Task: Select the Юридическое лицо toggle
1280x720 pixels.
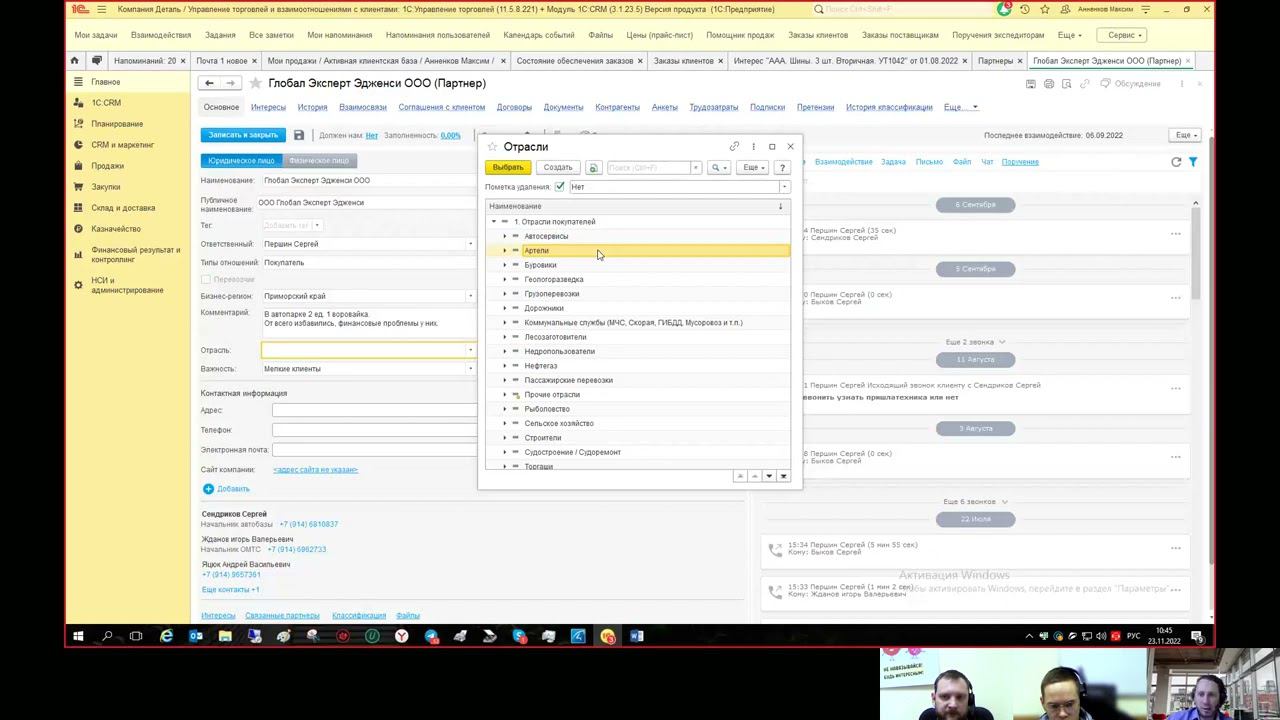Action: 241,160
